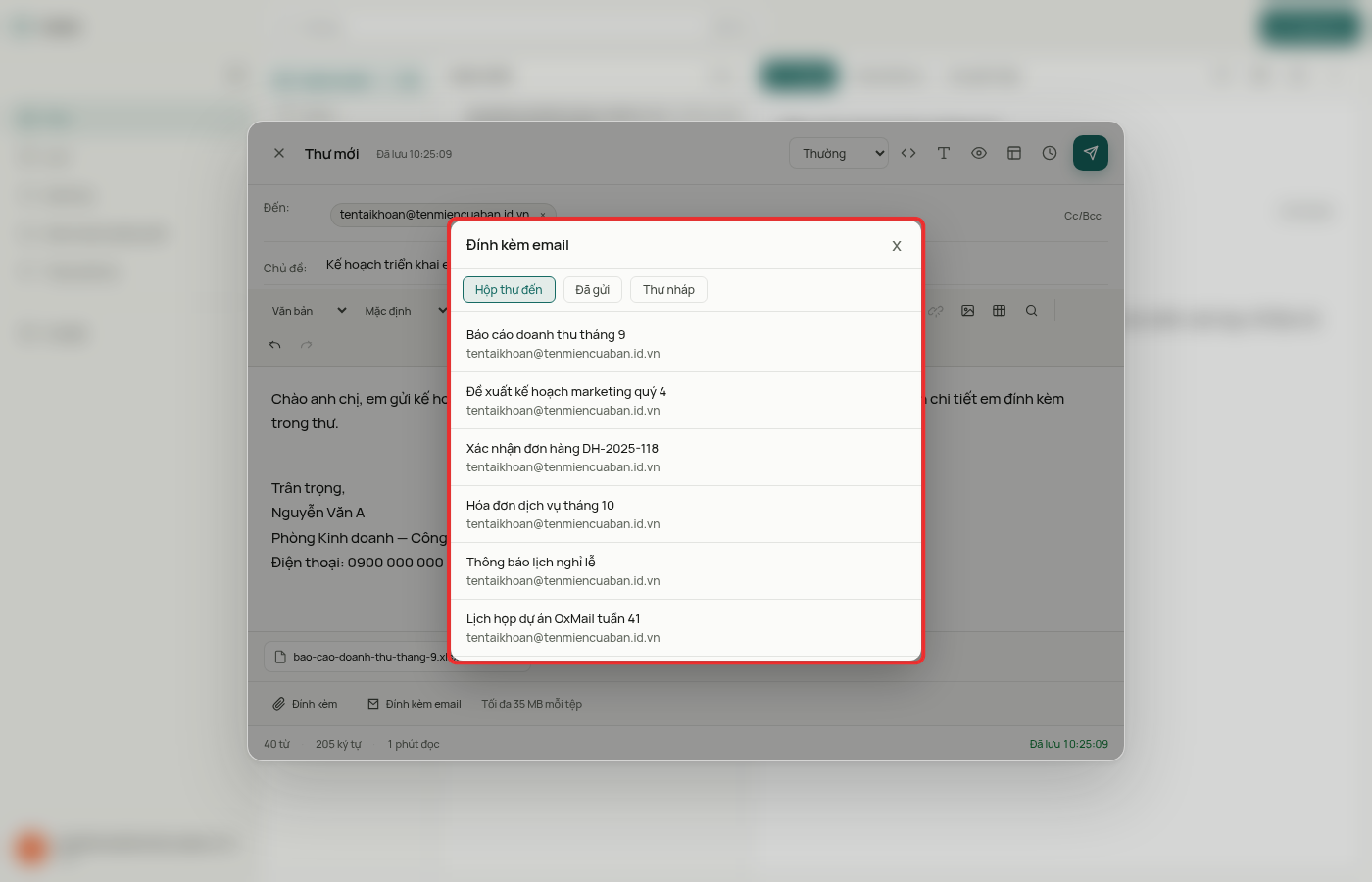1372x882 pixels.
Task: Switch to the Thư nháp tab
Action: pyautogui.click(x=668, y=289)
